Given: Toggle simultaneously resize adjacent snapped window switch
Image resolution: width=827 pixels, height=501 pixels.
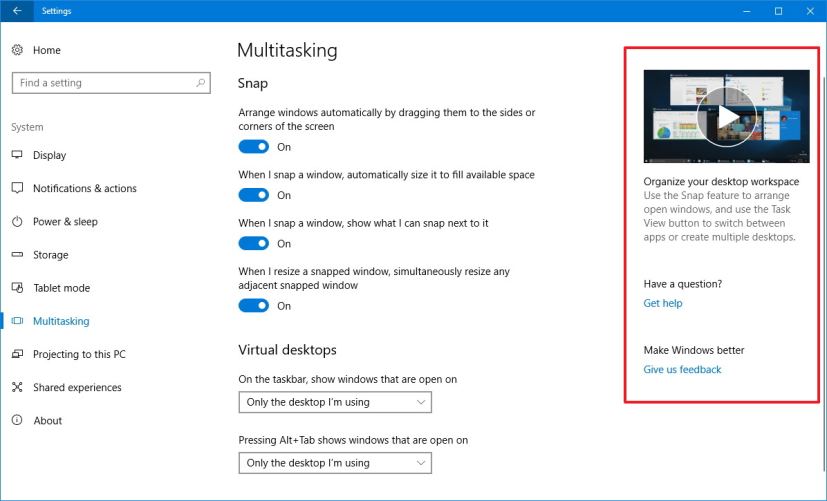Looking at the screenshot, I should 254,306.
